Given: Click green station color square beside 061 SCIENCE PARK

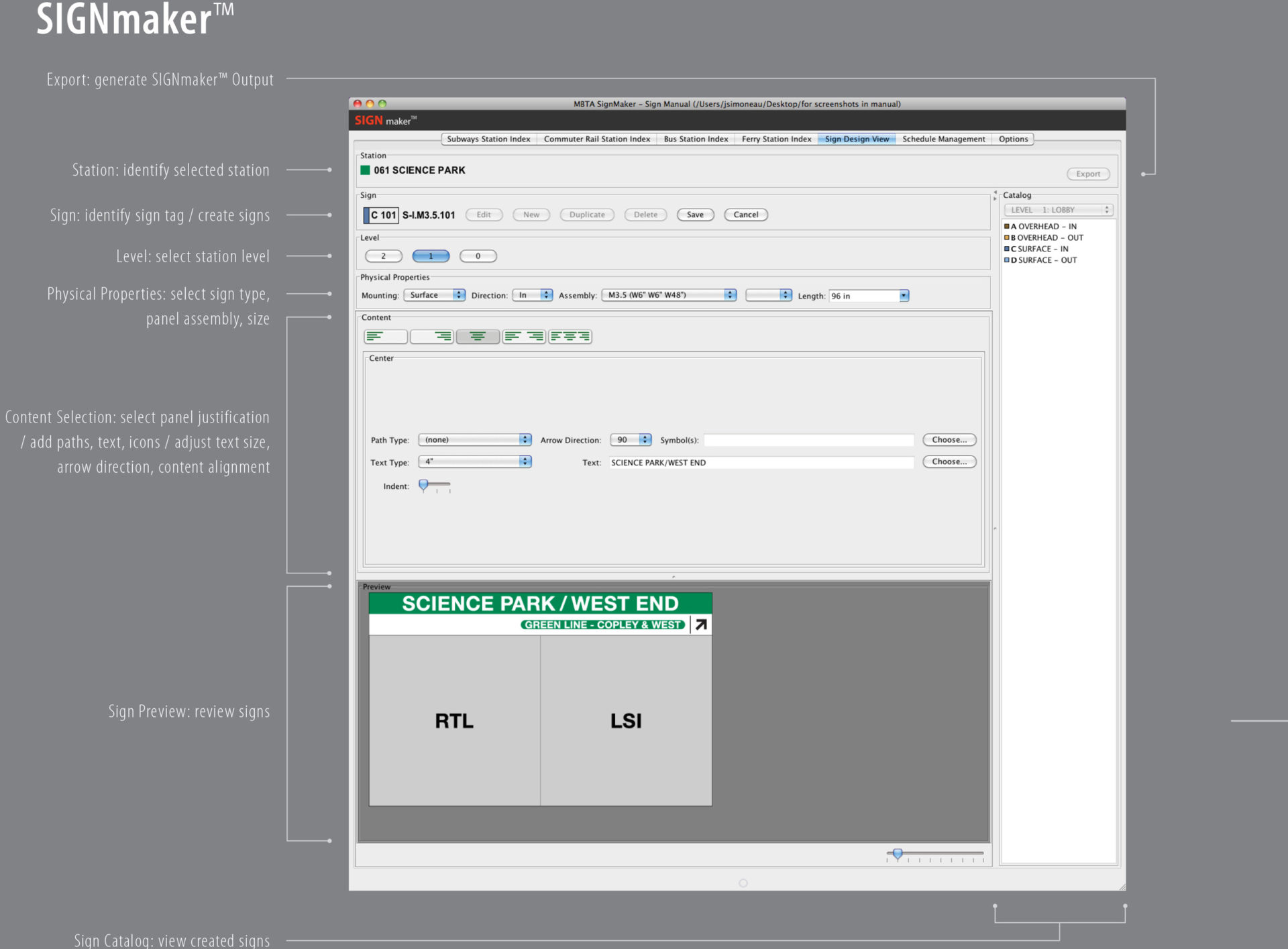Looking at the screenshot, I should tap(366, 170).
